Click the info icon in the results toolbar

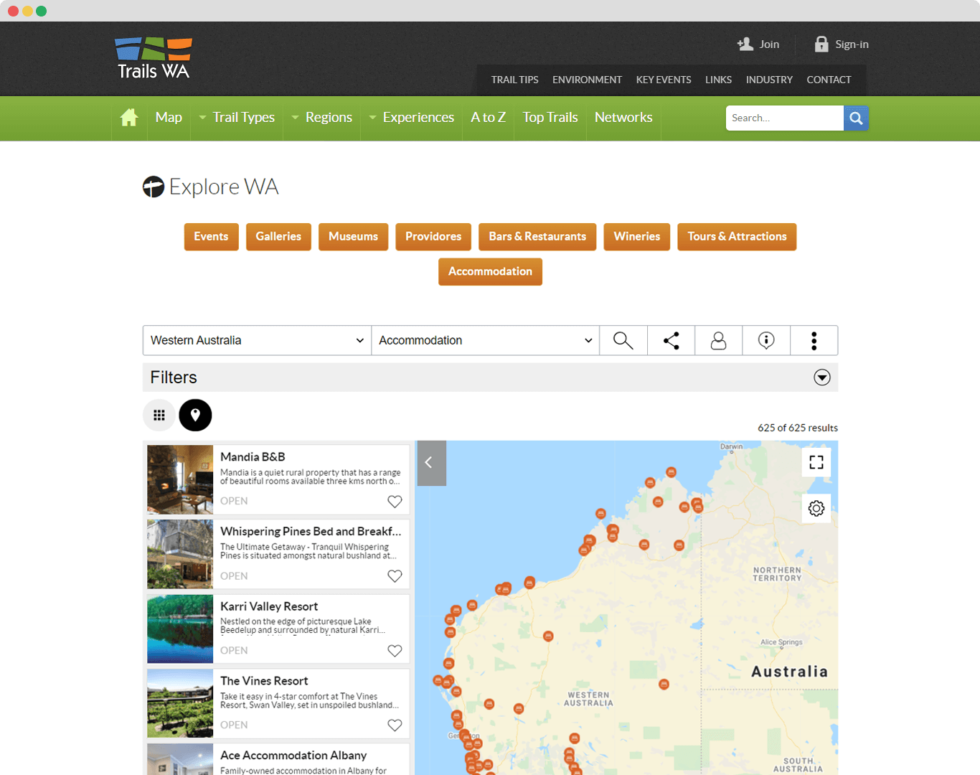766,340
